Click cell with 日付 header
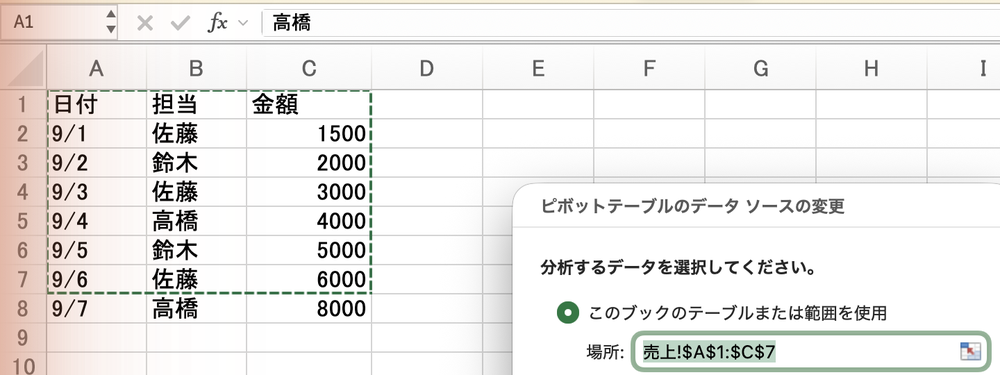The image size is (1000, 375). click(96, 104)
